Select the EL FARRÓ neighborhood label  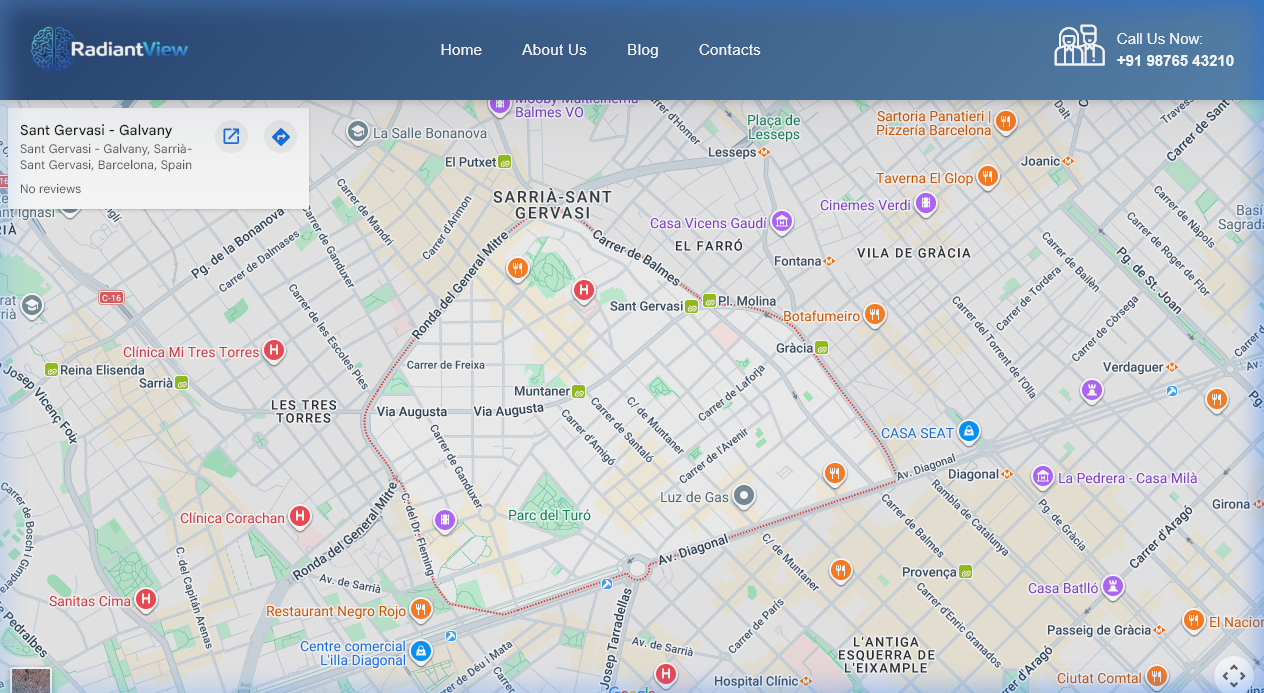[x=709, y=245]
